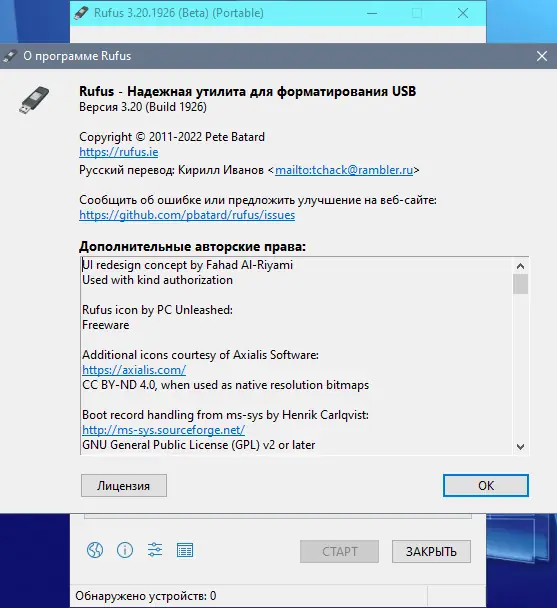
Task: Click the "Boot record handling from ms-sys" line
Action: click(225, 415)
